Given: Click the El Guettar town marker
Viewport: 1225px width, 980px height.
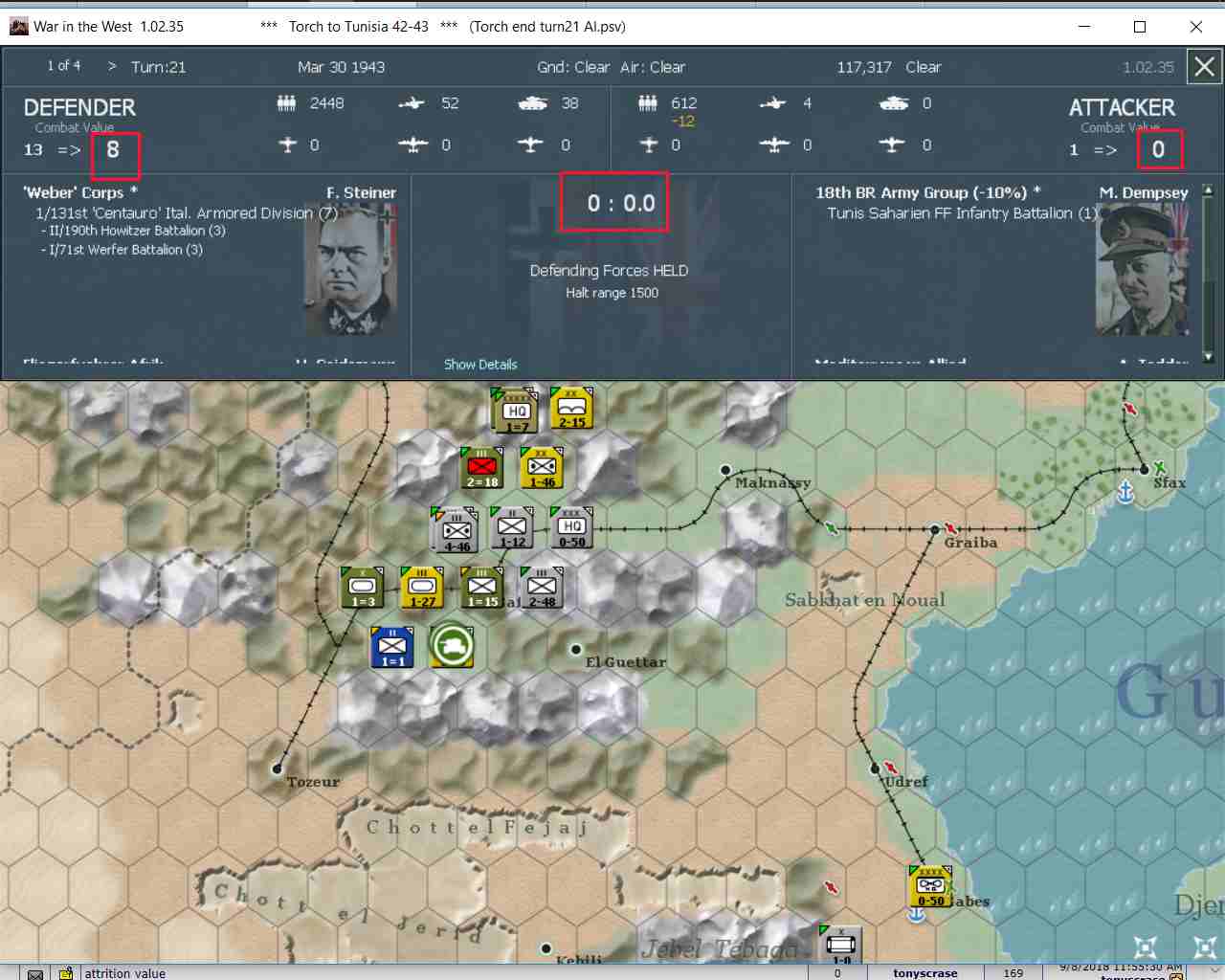Looking at the screenshot, I should tap(576, 649).
